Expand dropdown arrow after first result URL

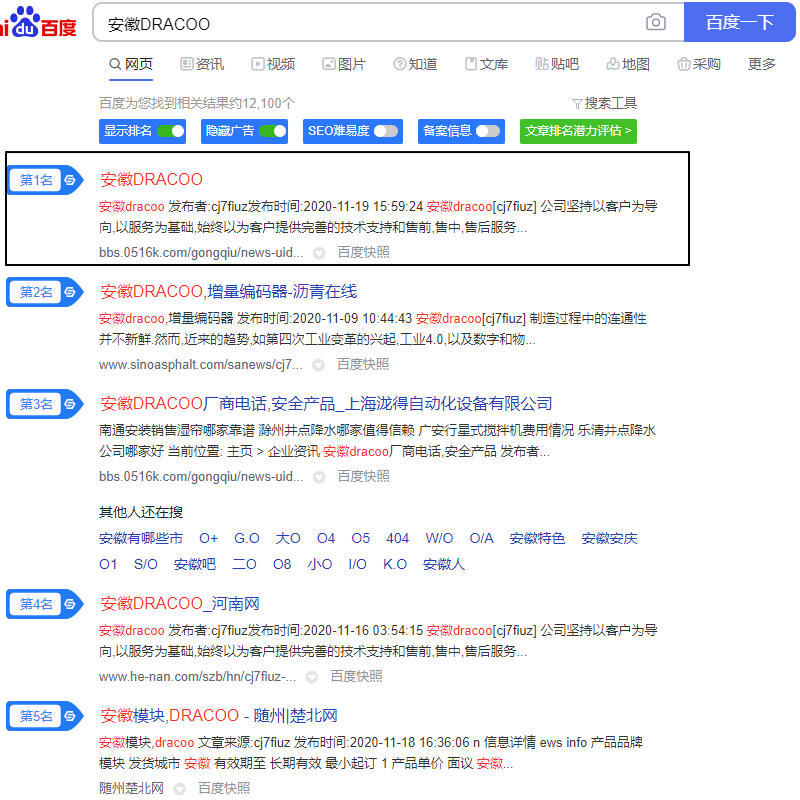(x=319, y=253)
